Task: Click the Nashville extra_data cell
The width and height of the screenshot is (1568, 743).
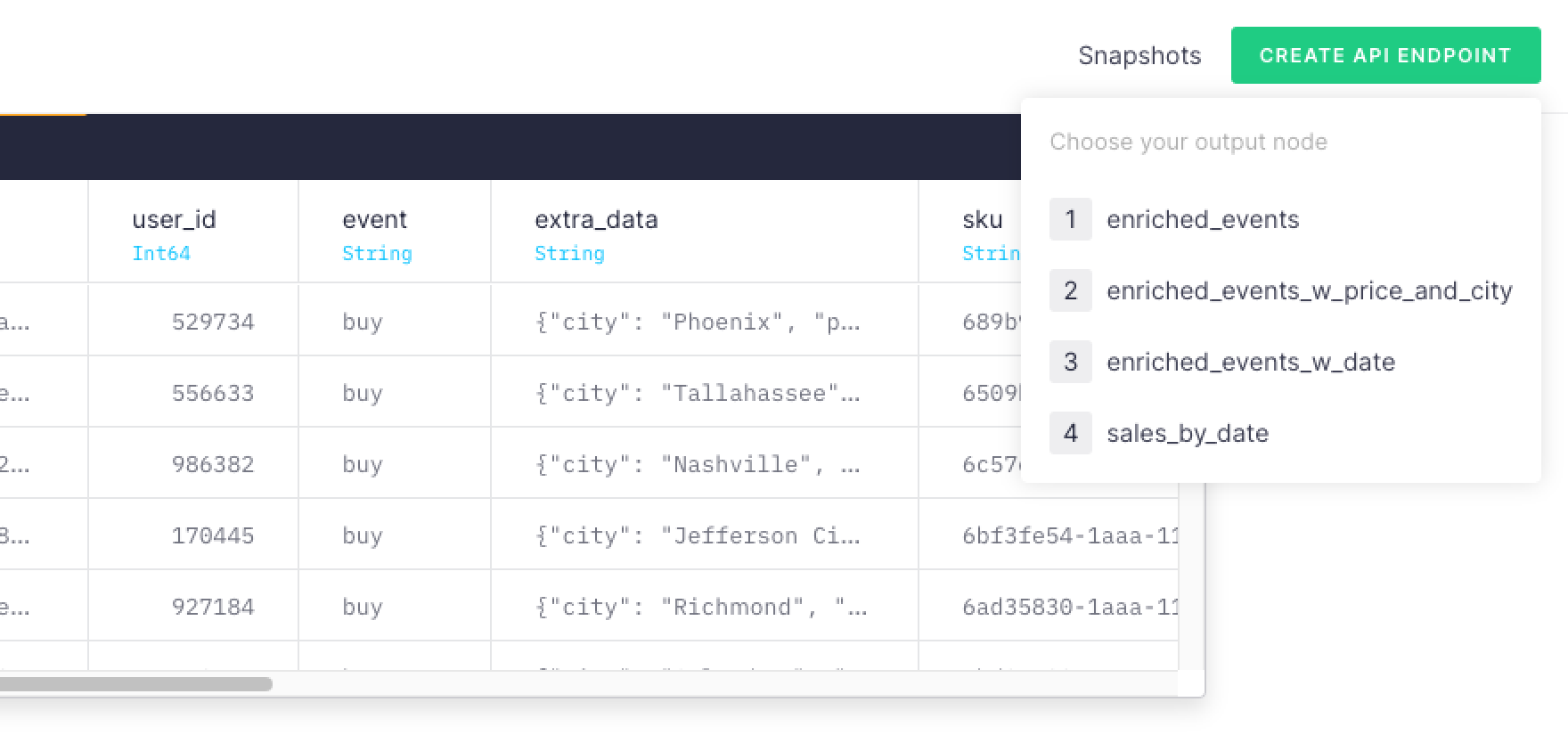Action: (x=705, y=464)
